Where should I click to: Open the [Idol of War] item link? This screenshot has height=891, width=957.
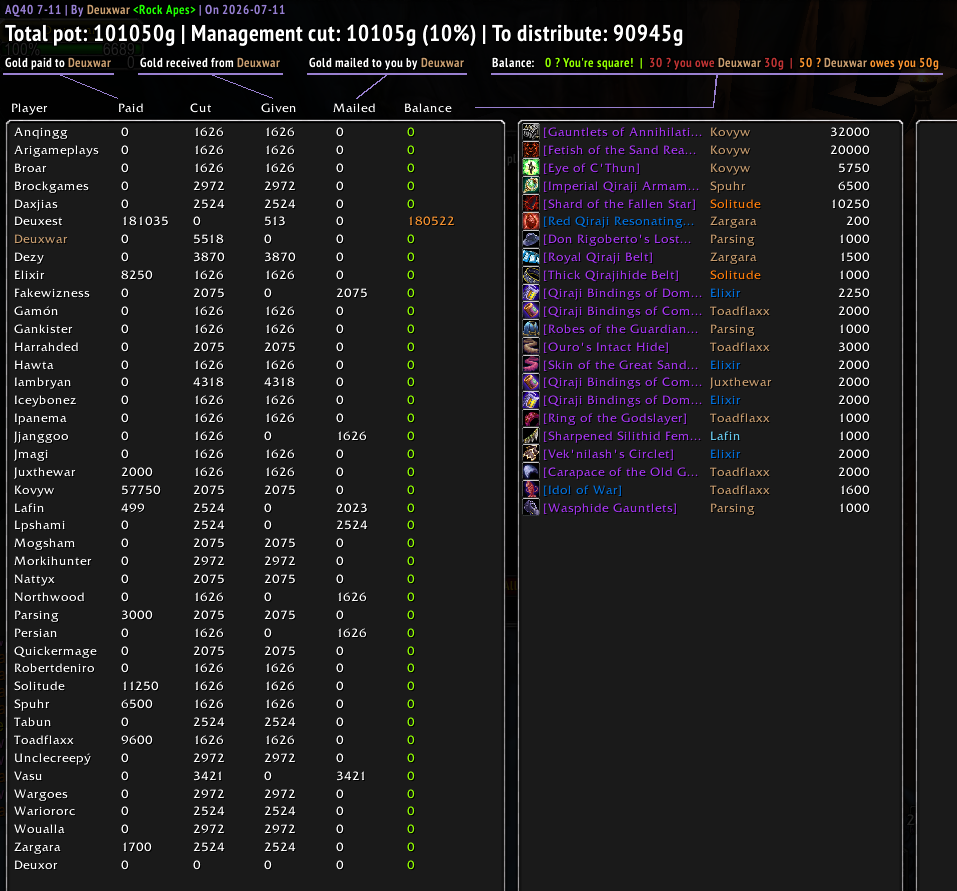[582, 490]
